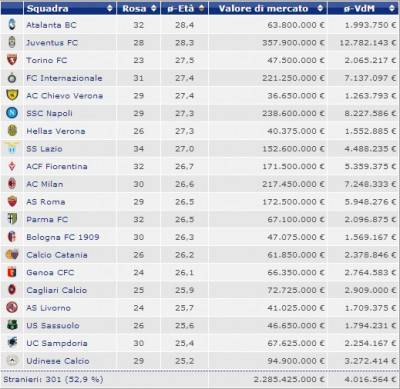The image size is (400, 389).
Task: Click the SS Lazio eagle crest
Action: tap(12, 148)
